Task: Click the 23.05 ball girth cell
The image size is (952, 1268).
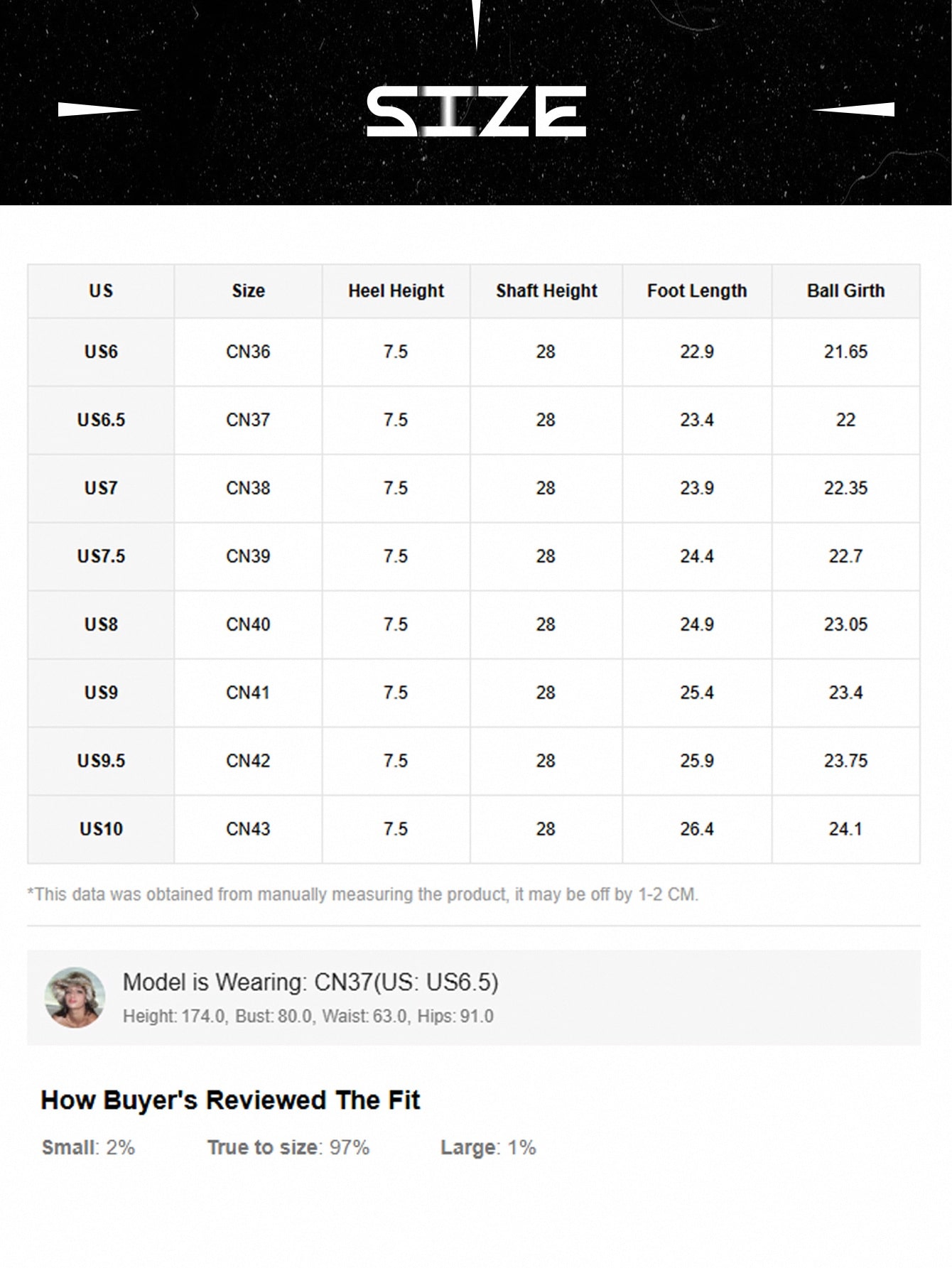Action: (845, 624)
